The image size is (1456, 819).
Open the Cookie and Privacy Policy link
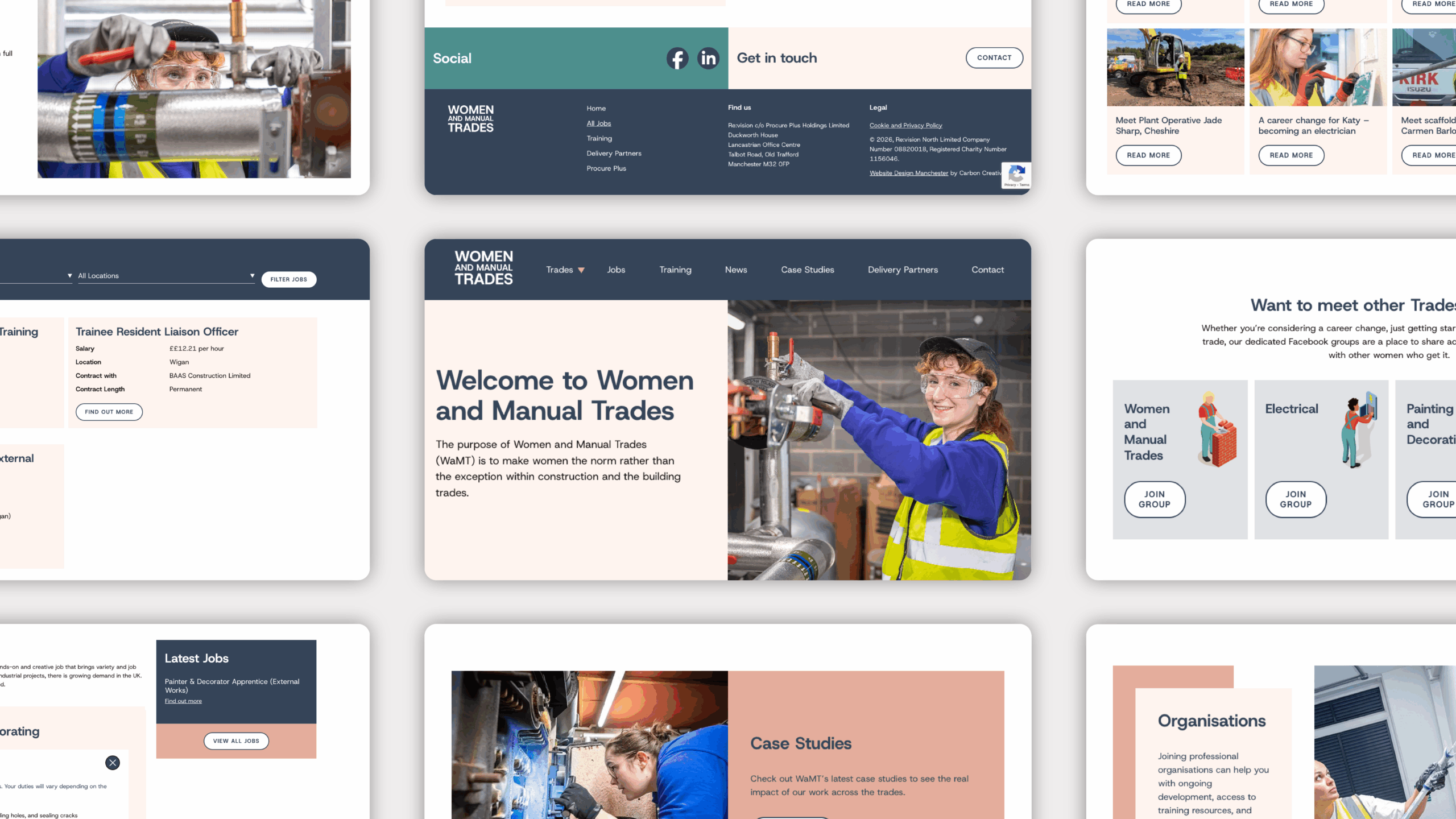click(x=905, y=126)
